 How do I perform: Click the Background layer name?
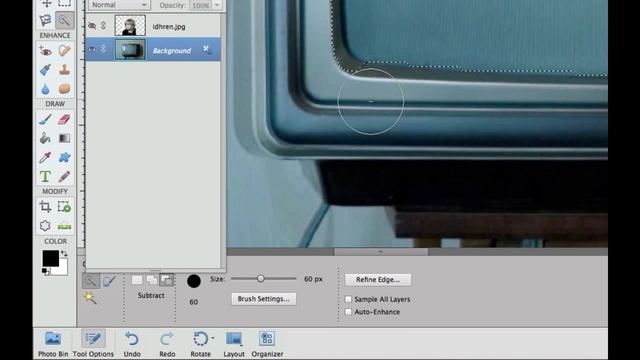172,51
